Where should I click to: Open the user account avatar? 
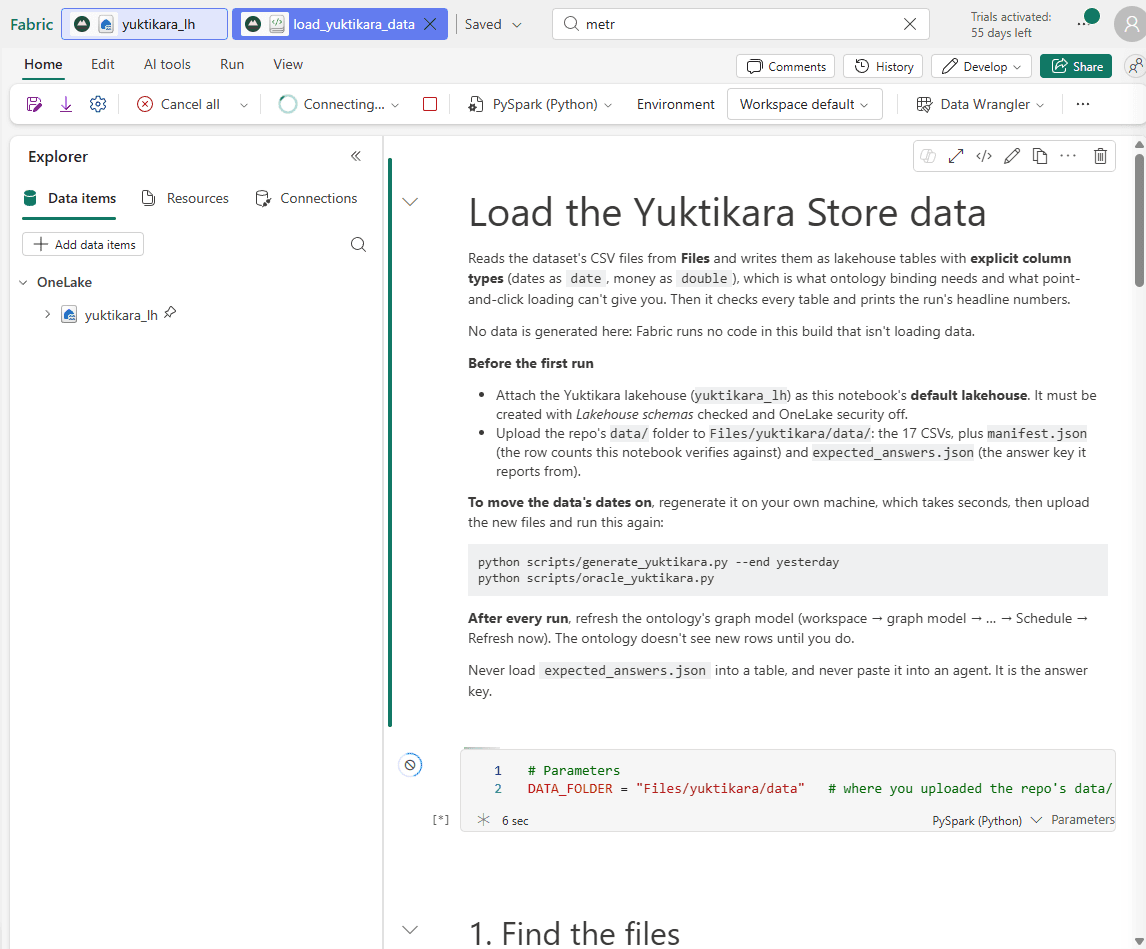pyautogui.click(x=1131, y=25)
